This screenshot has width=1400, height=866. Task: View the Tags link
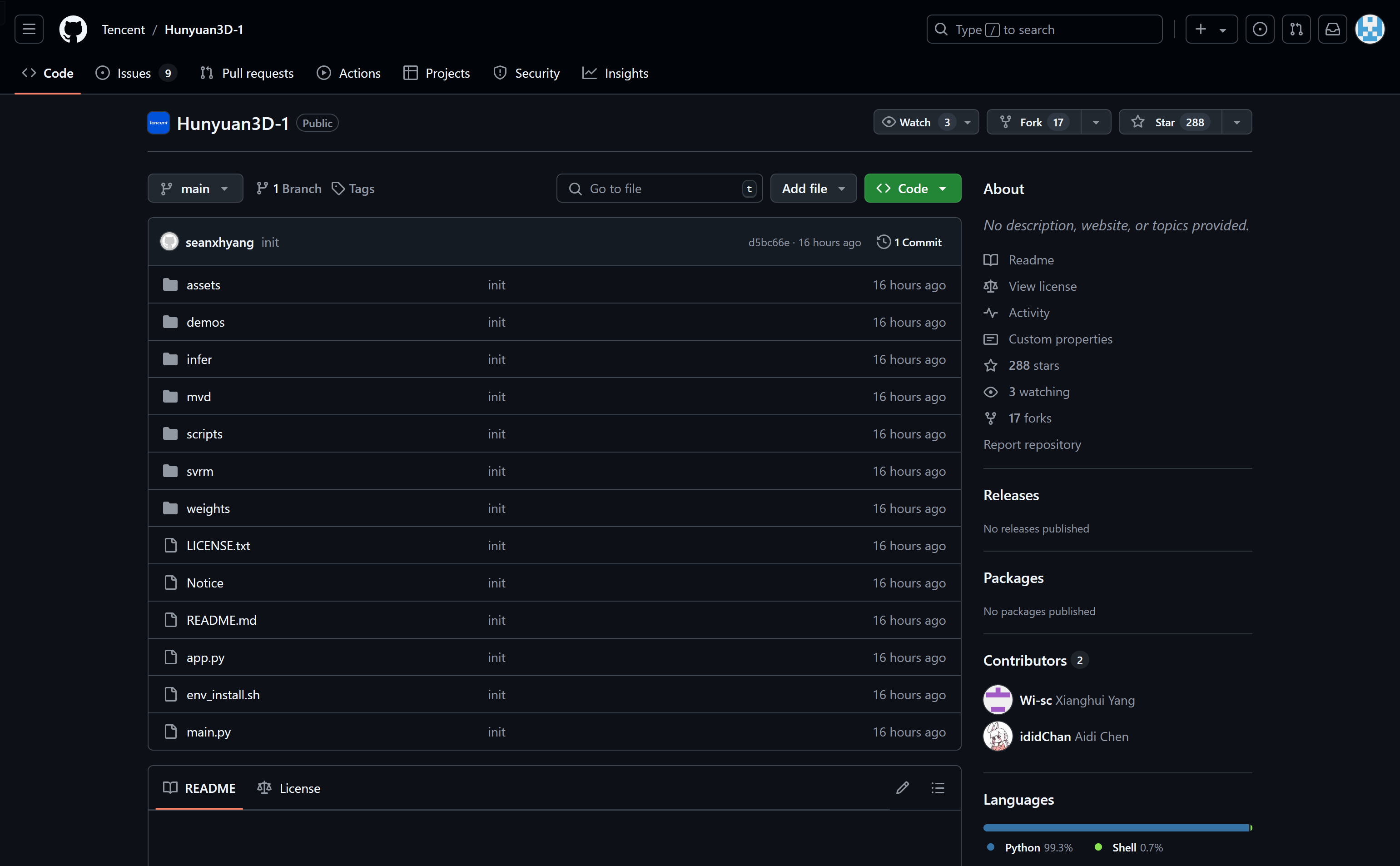click(353, 188)
